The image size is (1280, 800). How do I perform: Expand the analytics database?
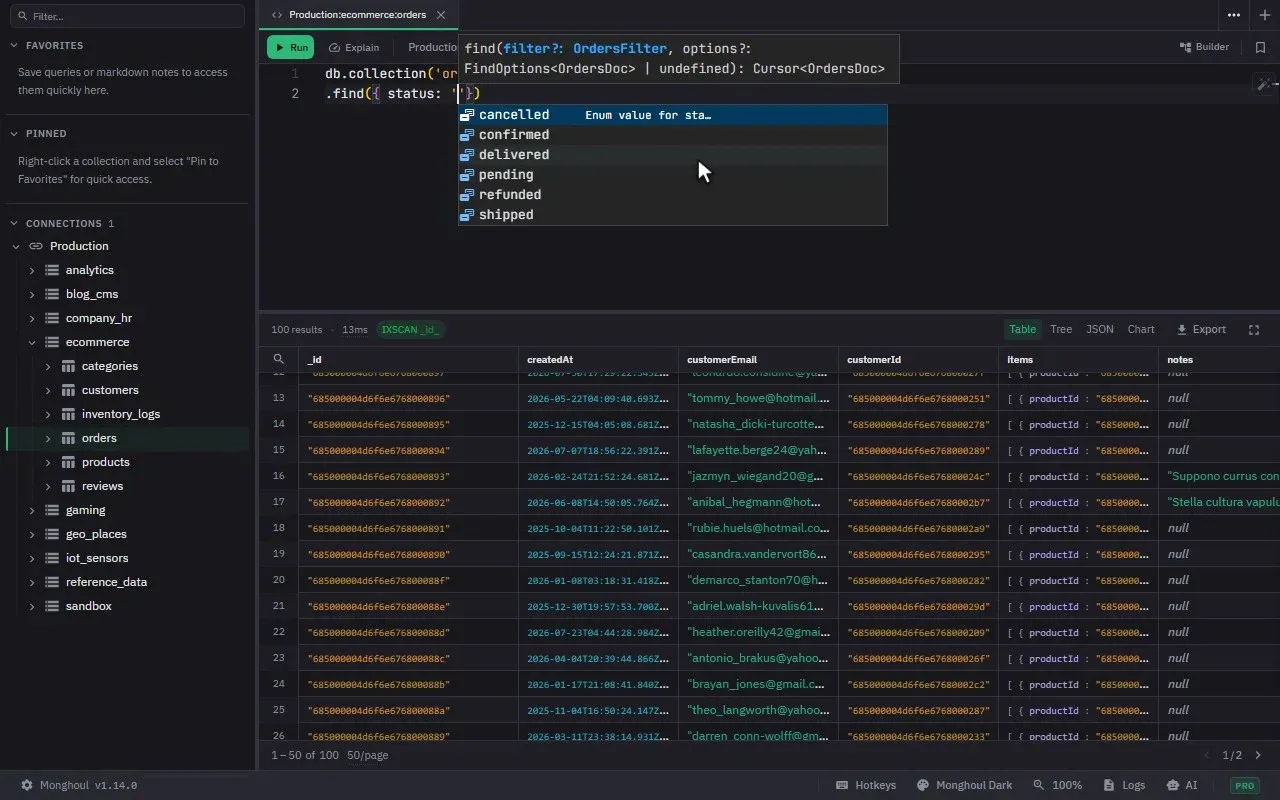(x=32, y=270)
